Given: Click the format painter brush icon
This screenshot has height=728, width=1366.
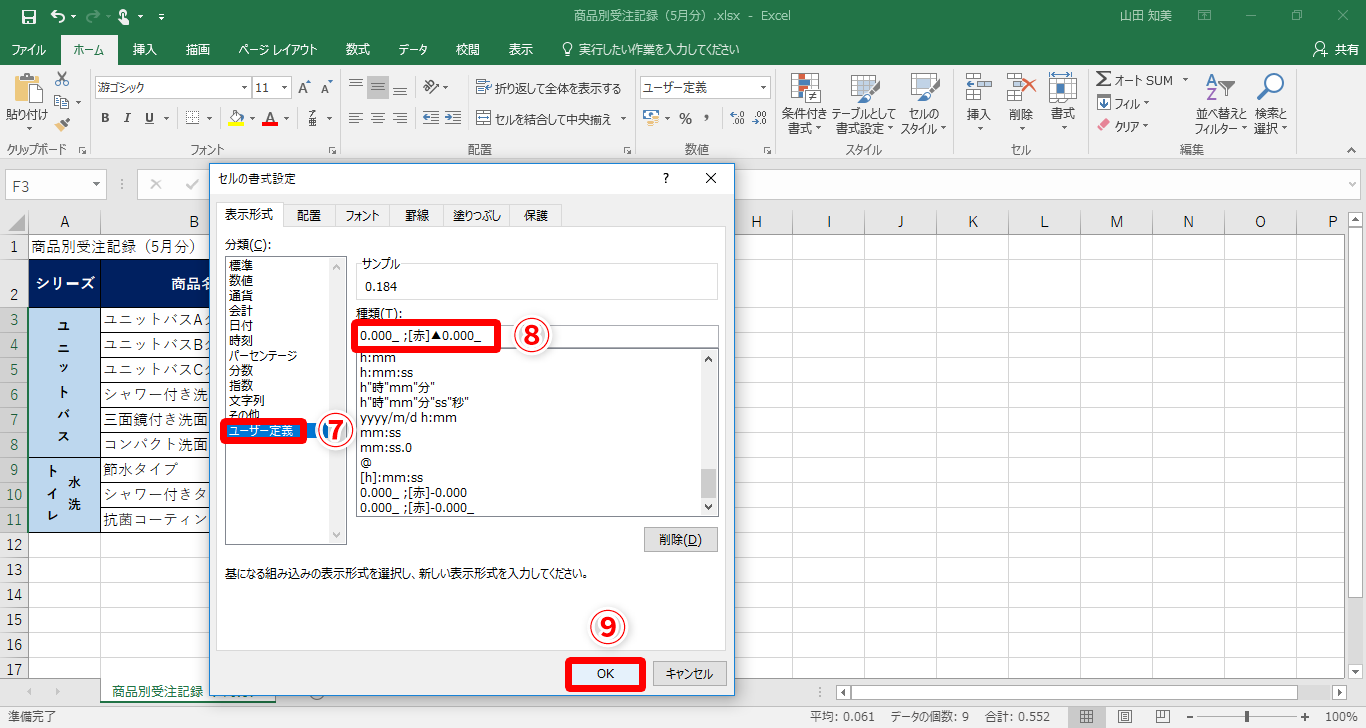Looking at the screenshot, I should point(63,125).
